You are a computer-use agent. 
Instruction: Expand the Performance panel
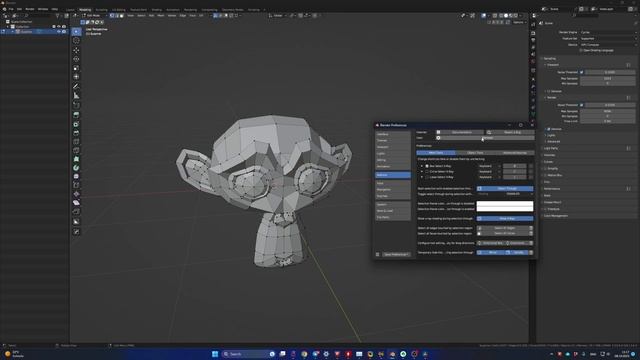[552, 189]
